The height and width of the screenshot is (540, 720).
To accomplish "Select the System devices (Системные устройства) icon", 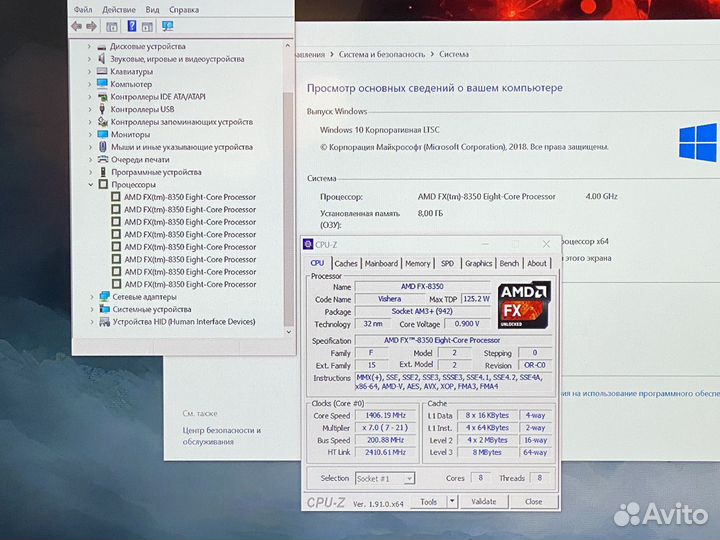I will [x=105, y=309].
